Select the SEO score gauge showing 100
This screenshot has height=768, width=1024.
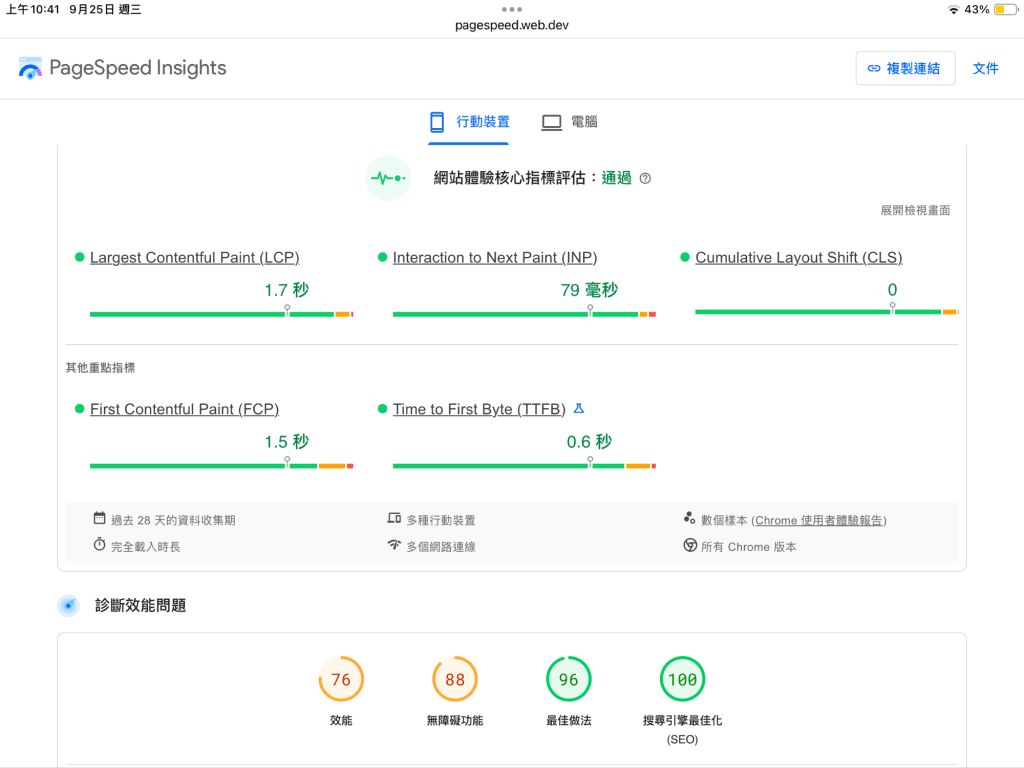(x=682, y=680)
